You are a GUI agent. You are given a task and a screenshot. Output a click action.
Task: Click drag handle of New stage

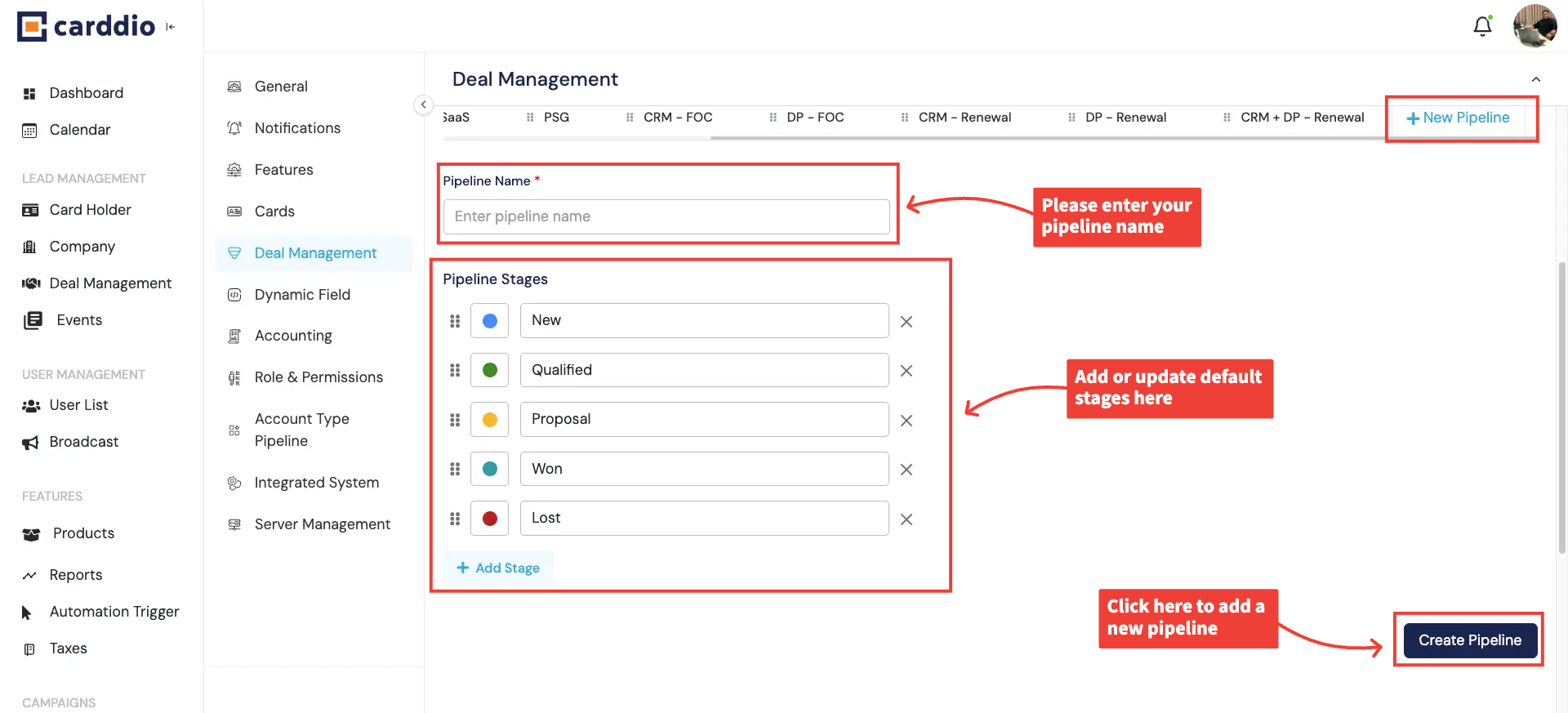pos(455,321)
